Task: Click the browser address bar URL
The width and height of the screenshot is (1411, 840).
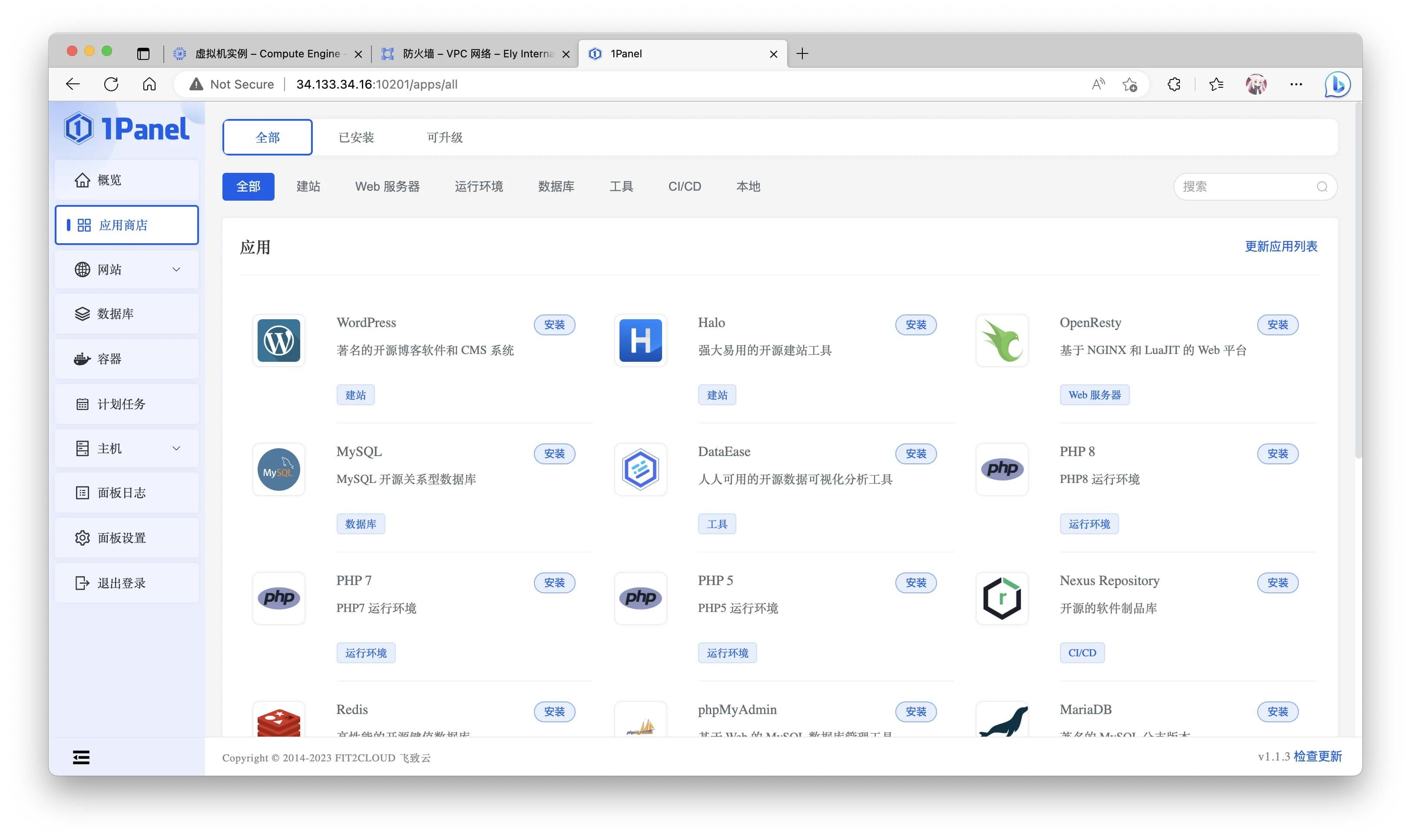Action: (377, 84)
